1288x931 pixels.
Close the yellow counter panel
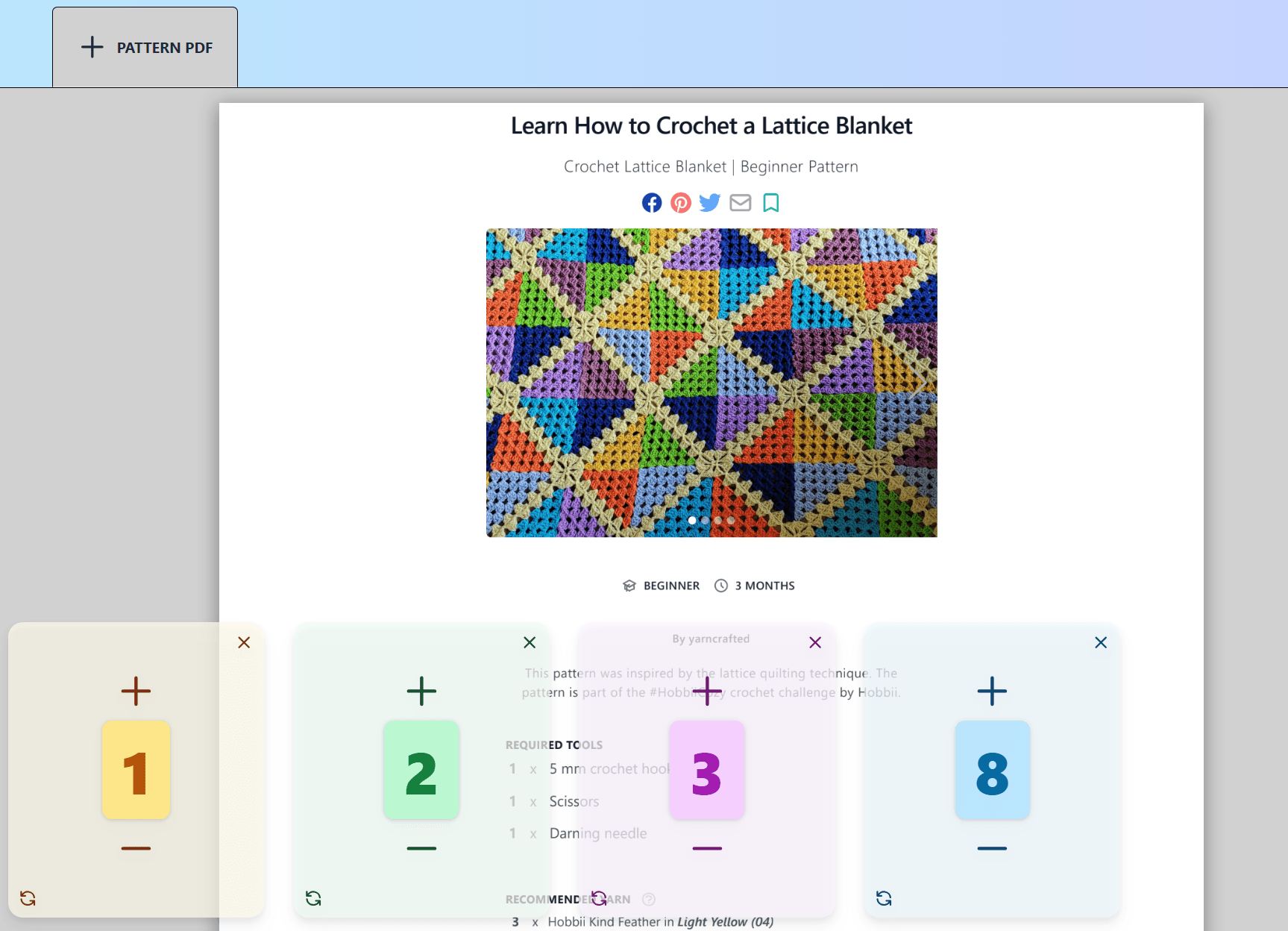[244, 642]
